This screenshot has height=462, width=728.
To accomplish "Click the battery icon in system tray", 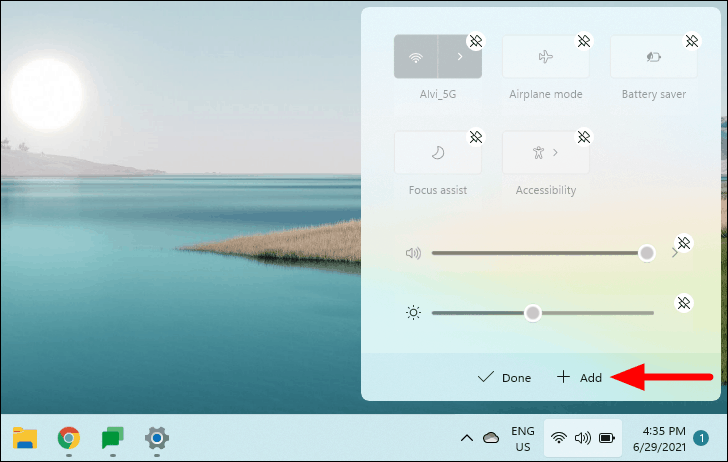I will tap(607, 438).
